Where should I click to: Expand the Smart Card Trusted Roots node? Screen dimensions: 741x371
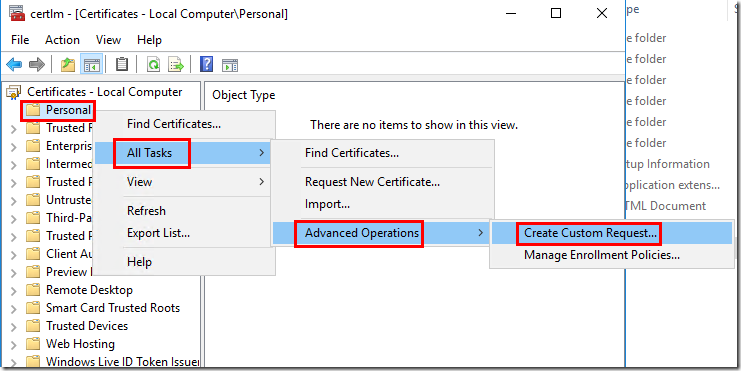(x=14, y=309)
